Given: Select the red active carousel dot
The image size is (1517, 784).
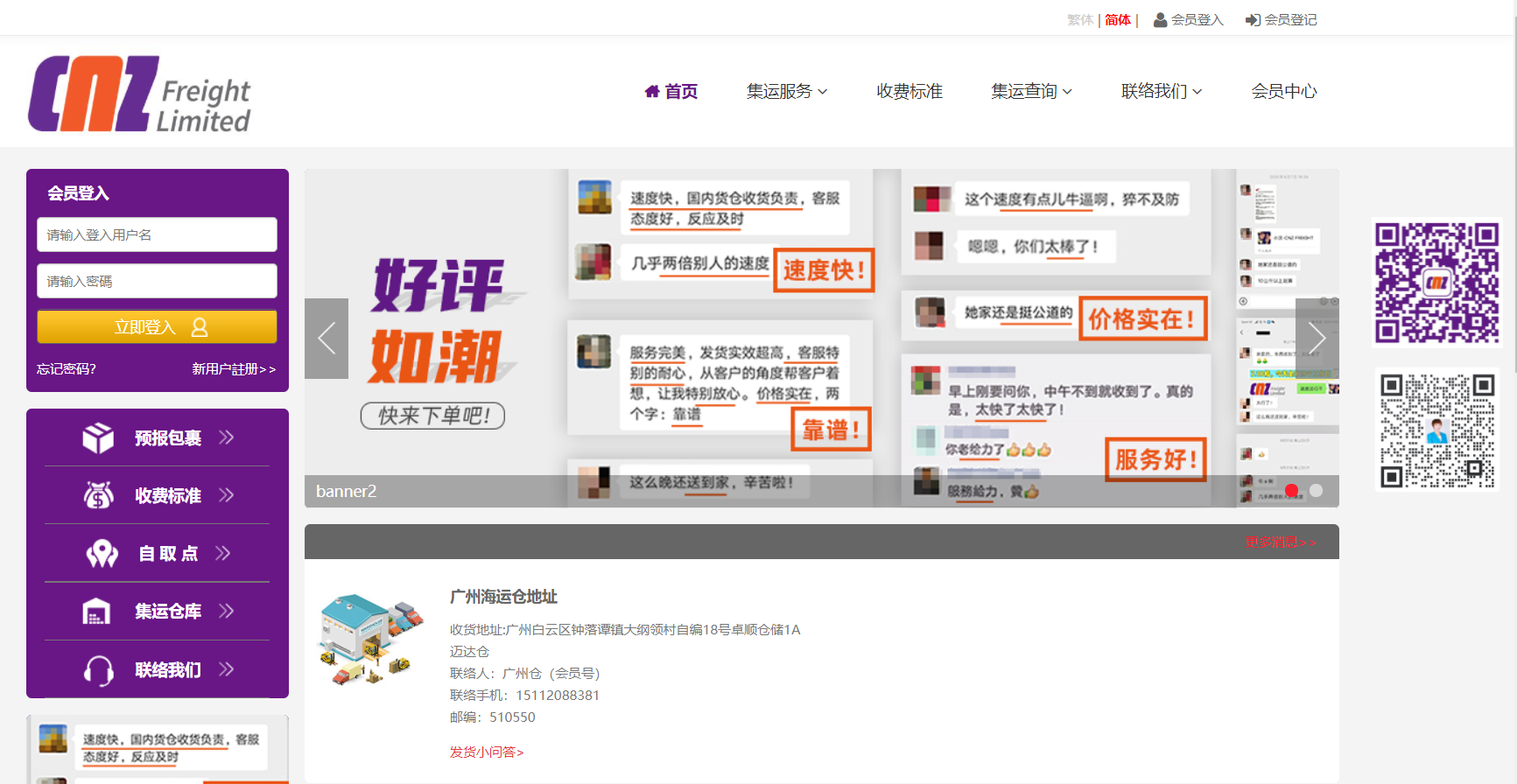Looking at the screenshot, I should tap(1291, 491).
